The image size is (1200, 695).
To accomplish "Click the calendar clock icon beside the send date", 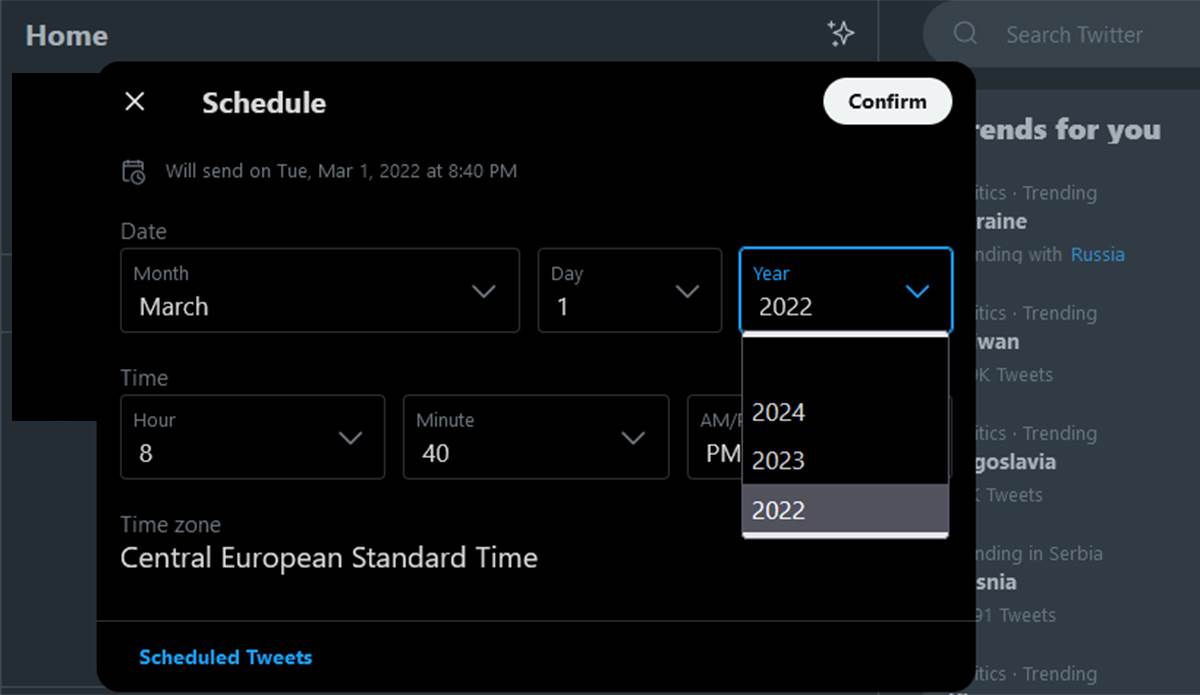I will pos(133,171).
